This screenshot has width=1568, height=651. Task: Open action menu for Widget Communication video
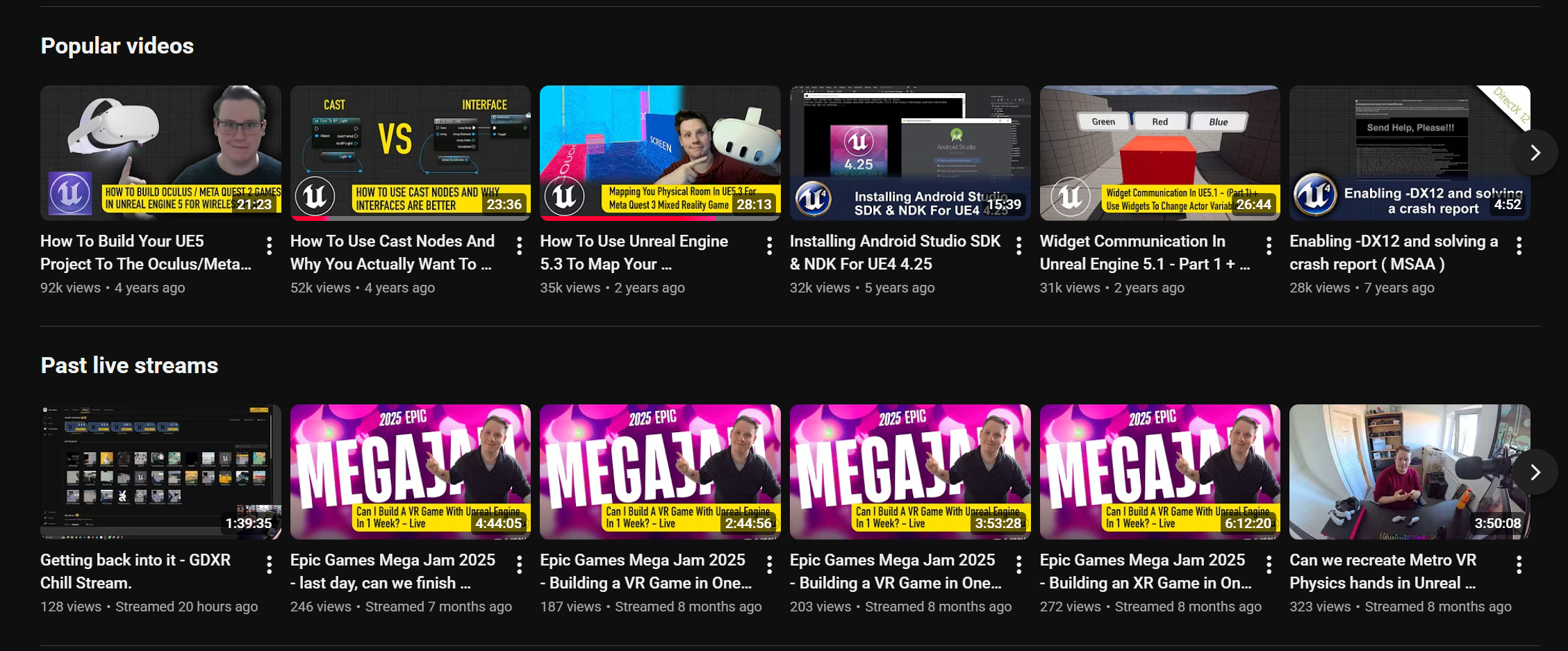click(x=1269, y=245)
